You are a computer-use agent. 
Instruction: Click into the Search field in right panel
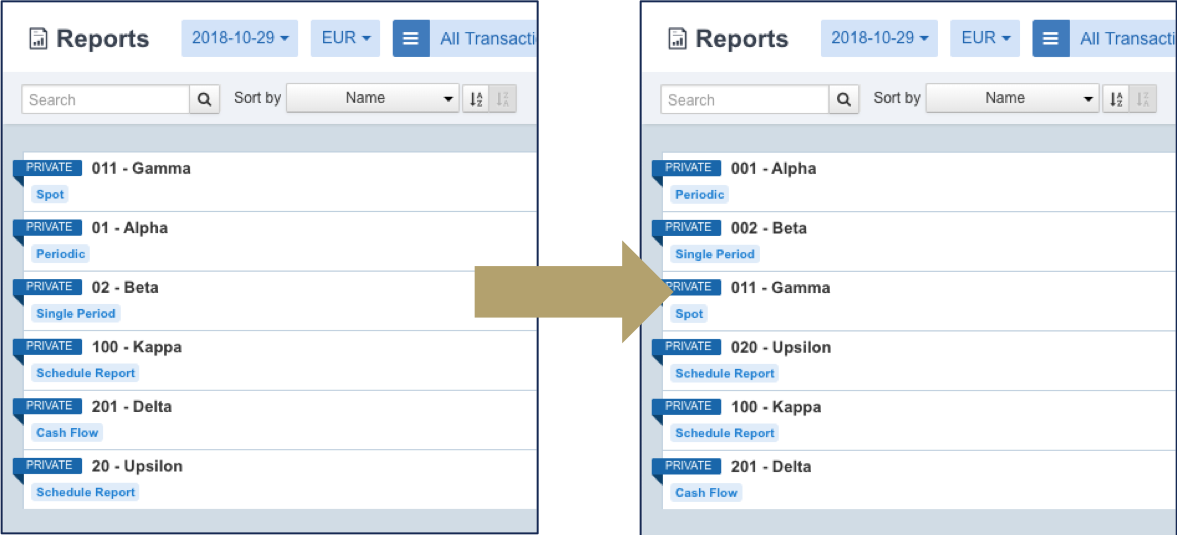point(744,100)
